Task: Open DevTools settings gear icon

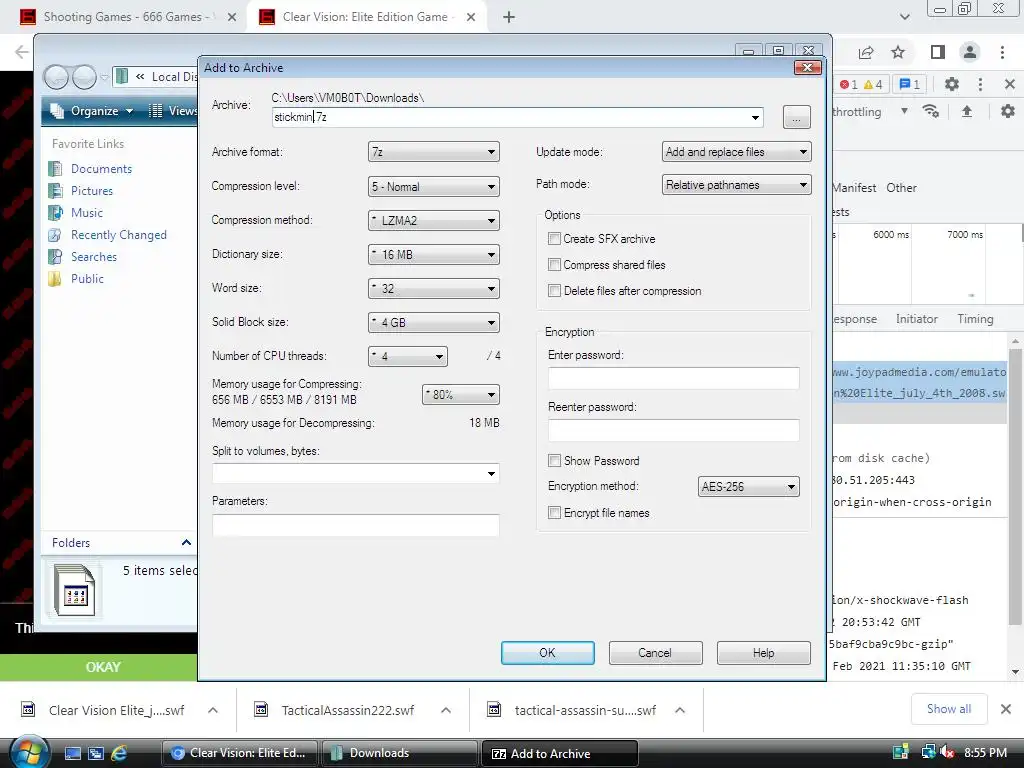Action: click(x=952, y=84)
